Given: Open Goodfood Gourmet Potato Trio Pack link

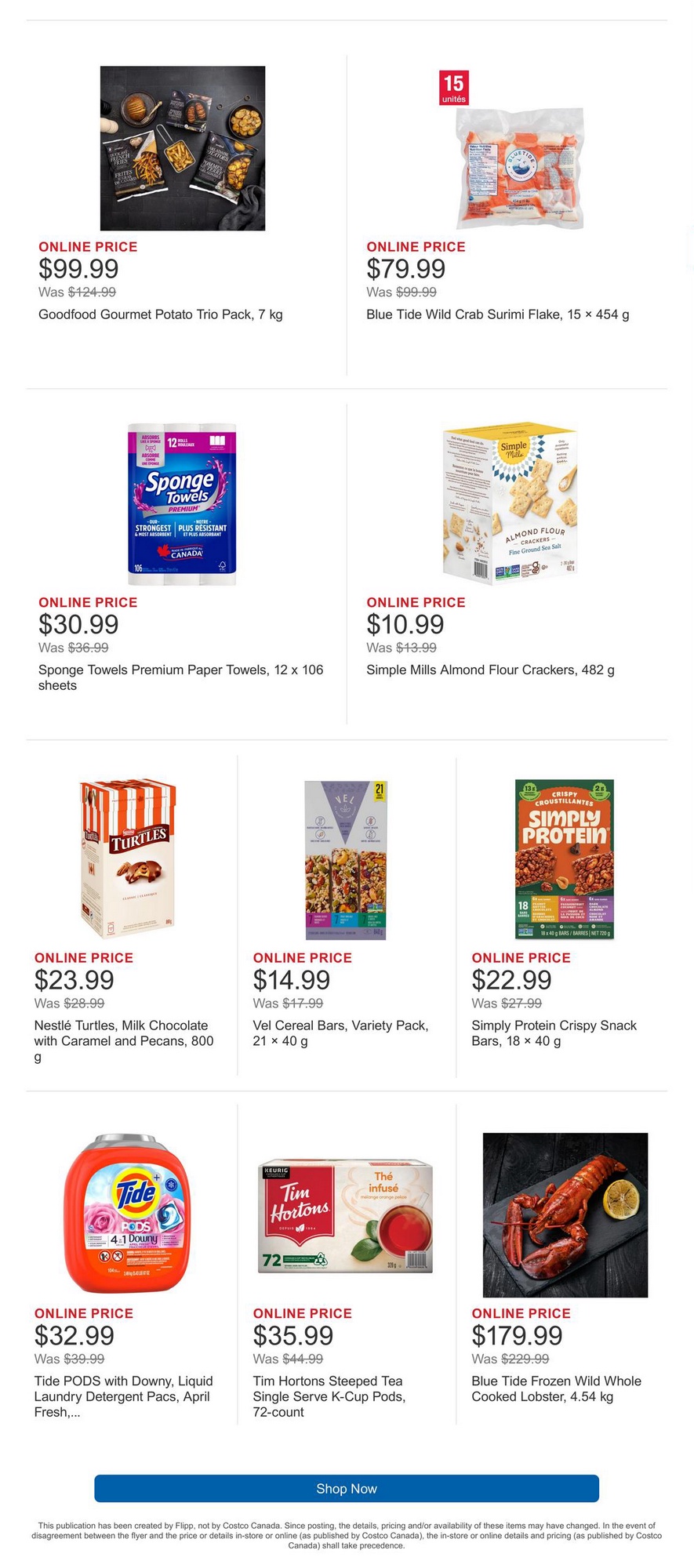Looking at the screenshot, I should [x=161, y=314].
